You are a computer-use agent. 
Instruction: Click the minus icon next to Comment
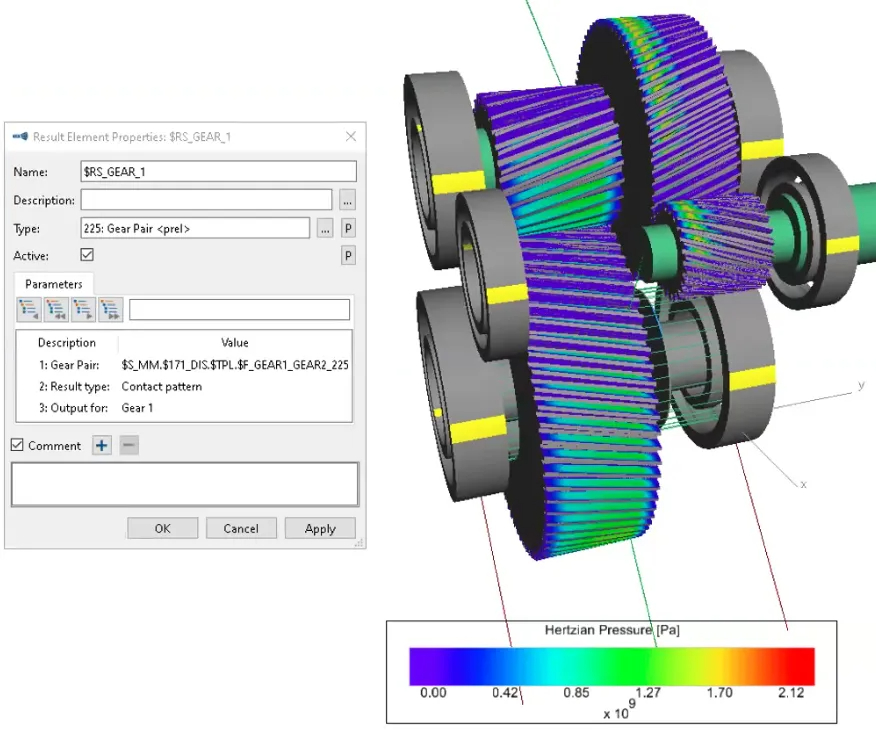point(129,446)
